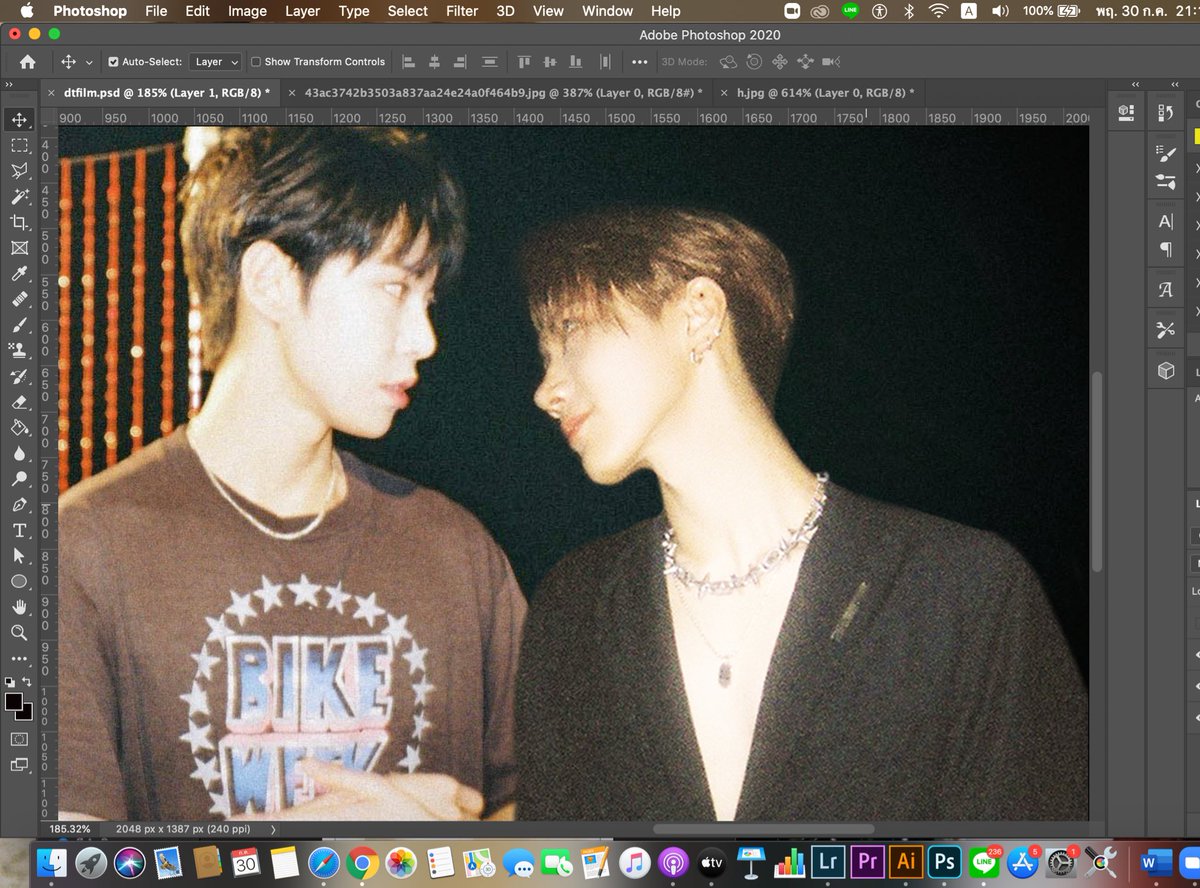Open Move tool preset picker arrow

(89, 62)
